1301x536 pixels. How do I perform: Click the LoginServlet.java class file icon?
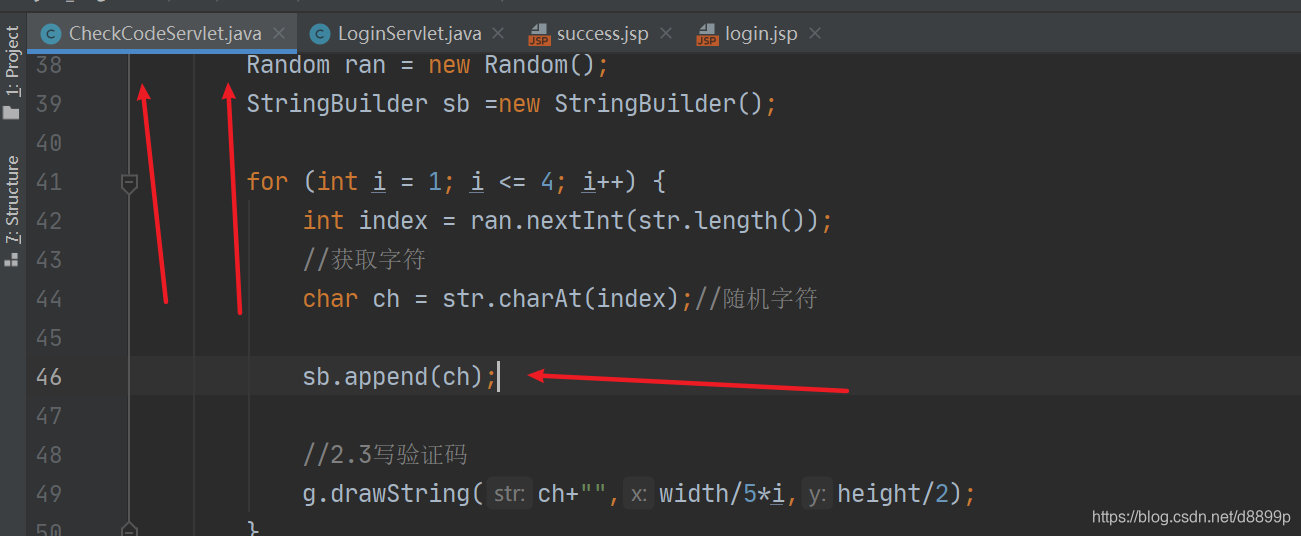320,35
